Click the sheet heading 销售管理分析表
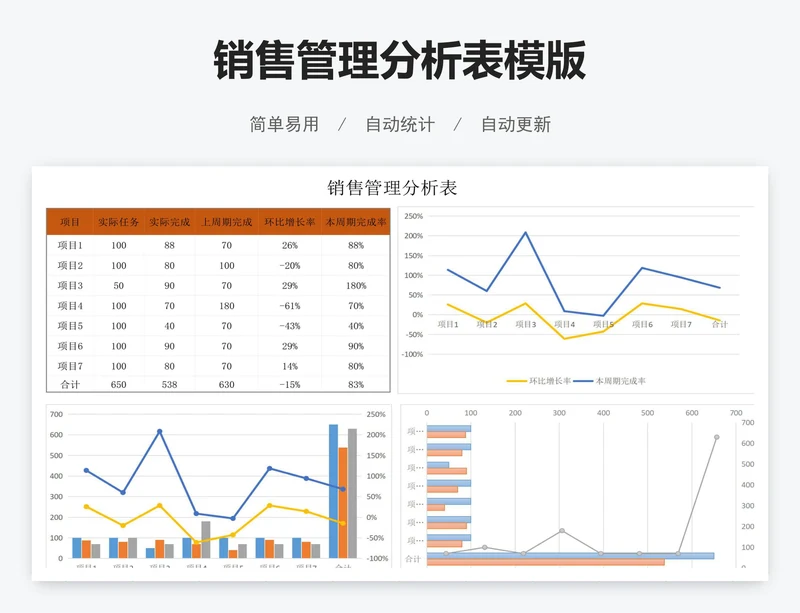 pyautogui.click(x=392, y=188)
